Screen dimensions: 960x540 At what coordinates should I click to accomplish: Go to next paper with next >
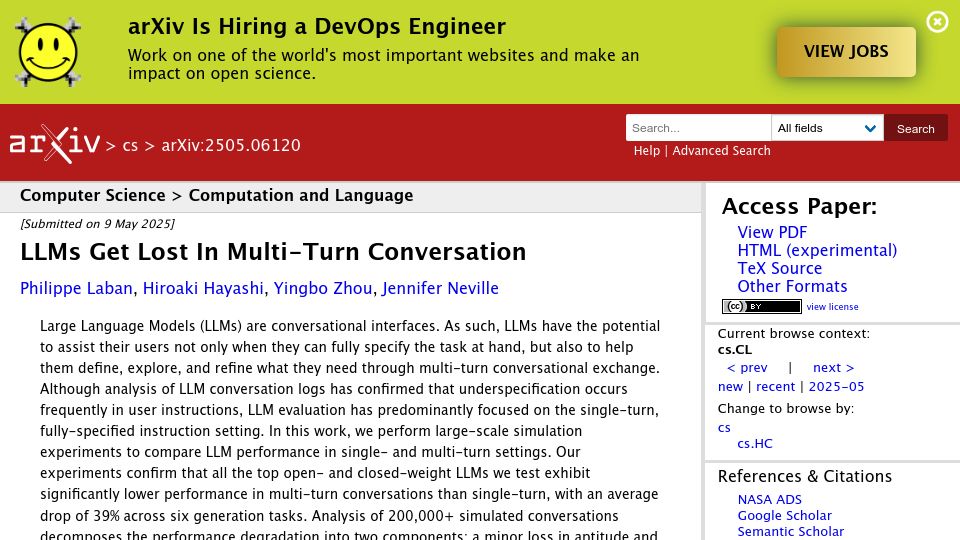(x=833, y=367)
